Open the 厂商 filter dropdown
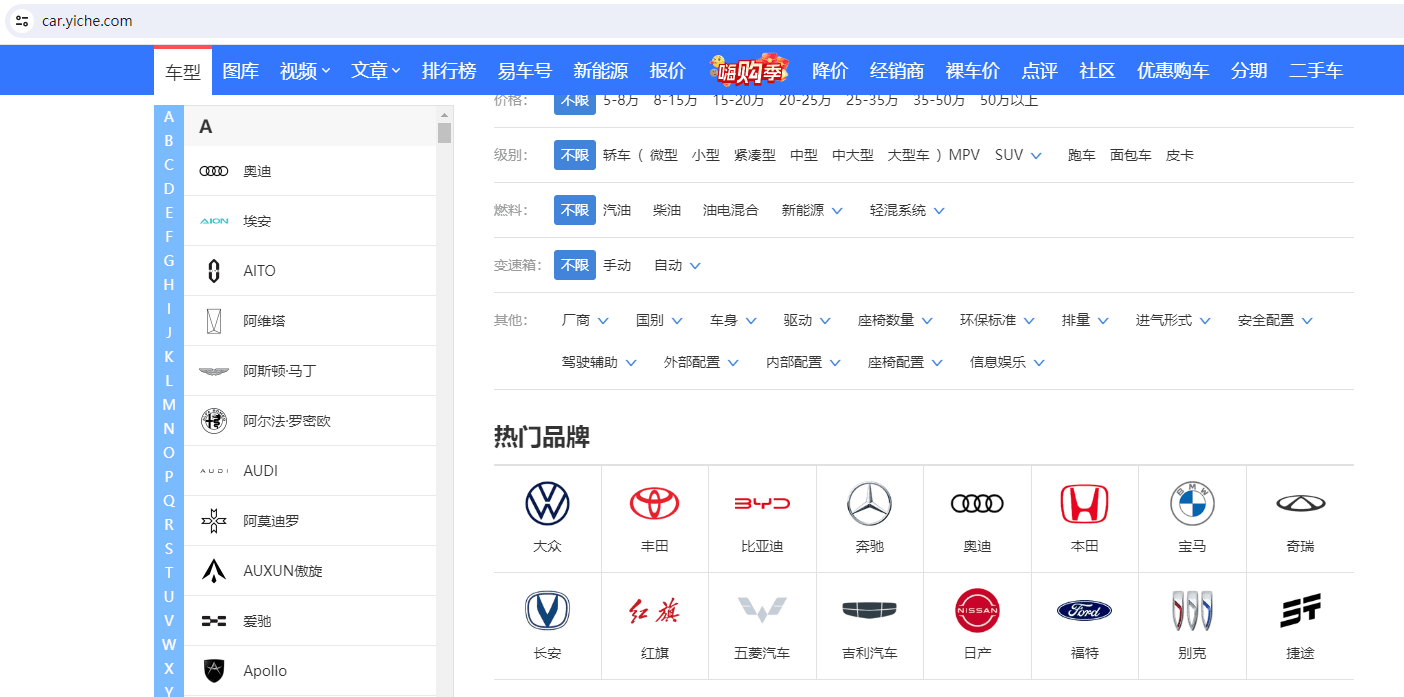 [585, 320]
